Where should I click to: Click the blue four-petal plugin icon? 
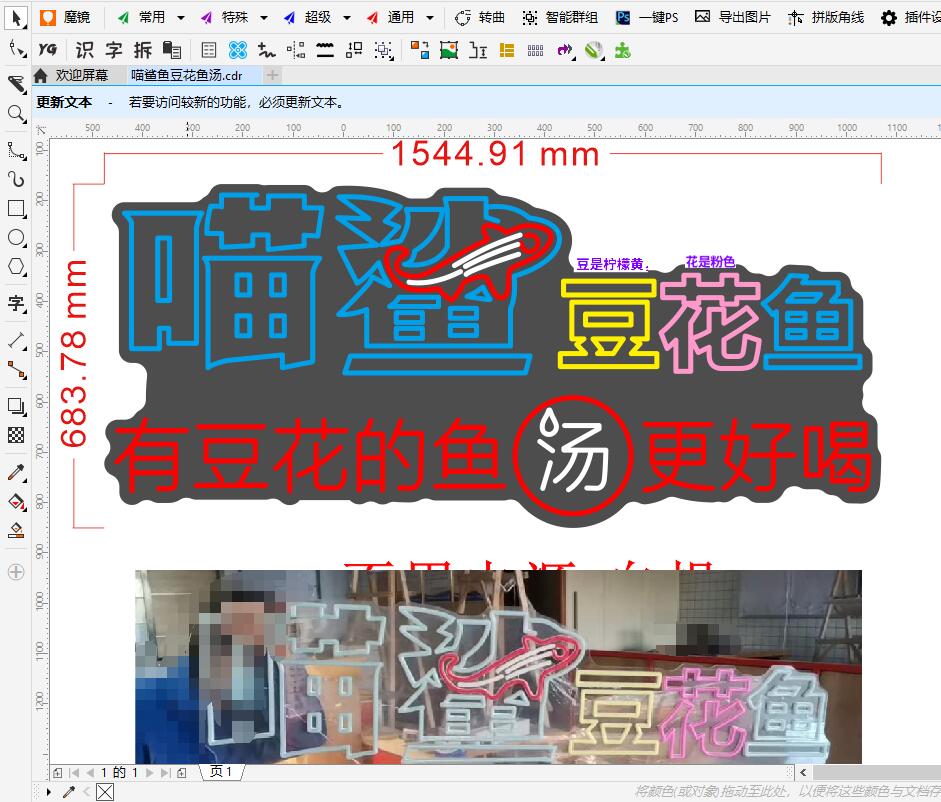click(238, 50)
